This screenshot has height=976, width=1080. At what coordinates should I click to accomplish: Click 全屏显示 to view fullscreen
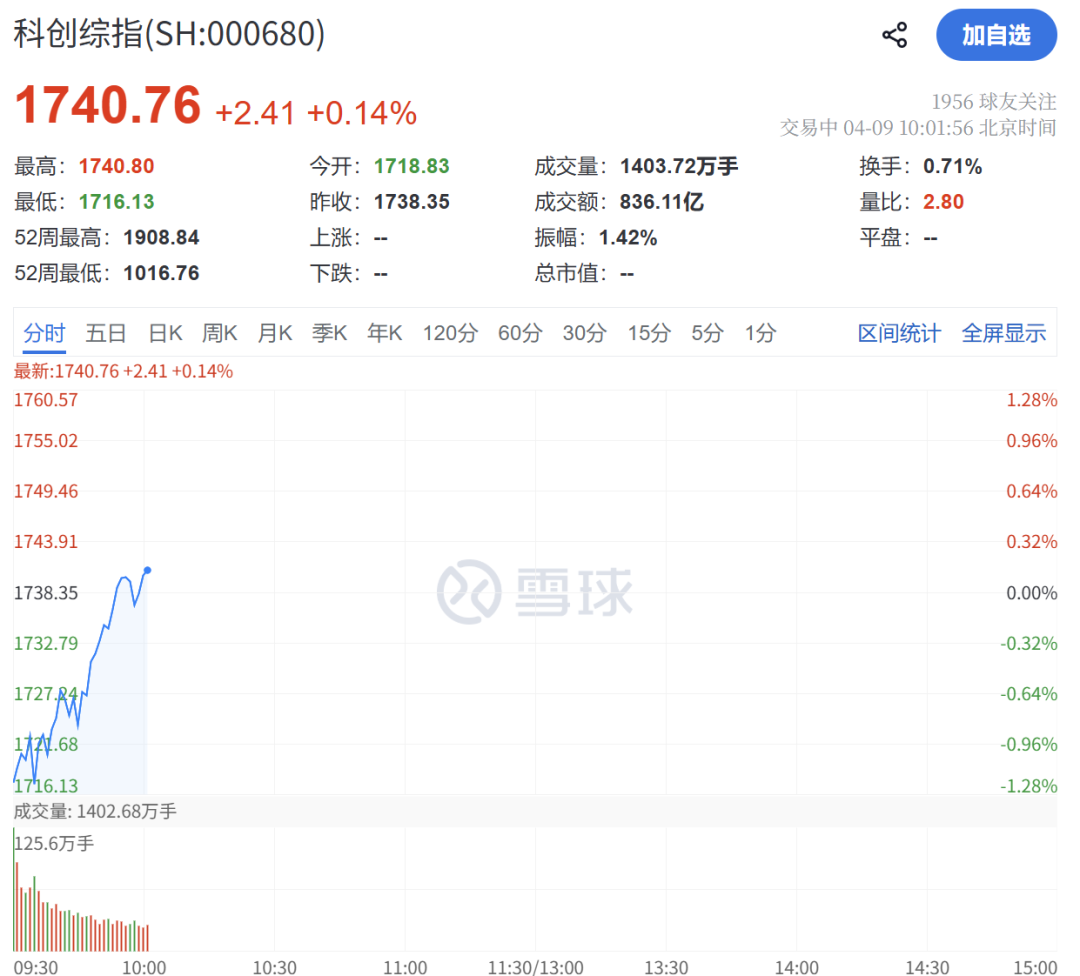(1003, 333)
